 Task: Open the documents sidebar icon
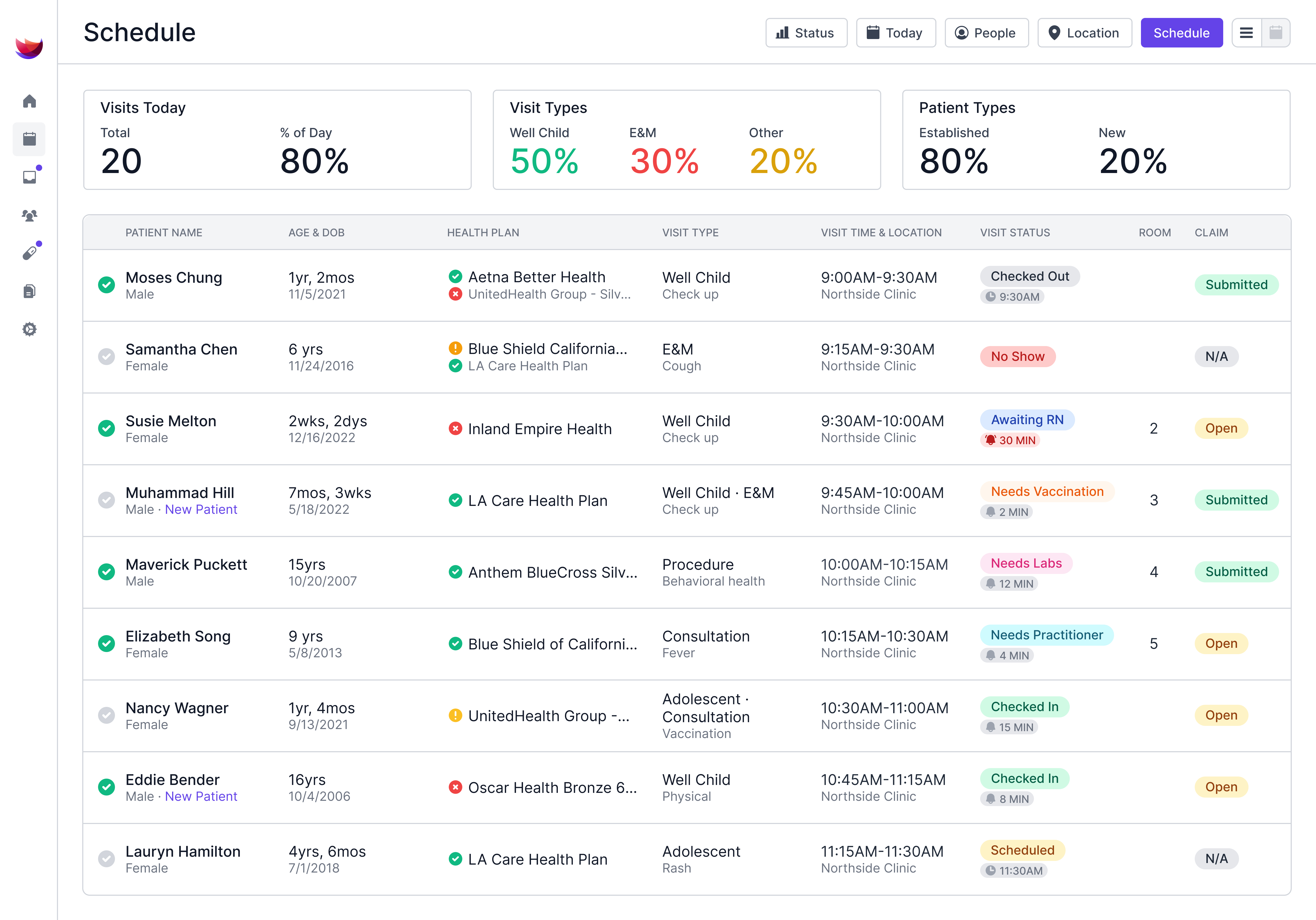(x=29, y=291)
